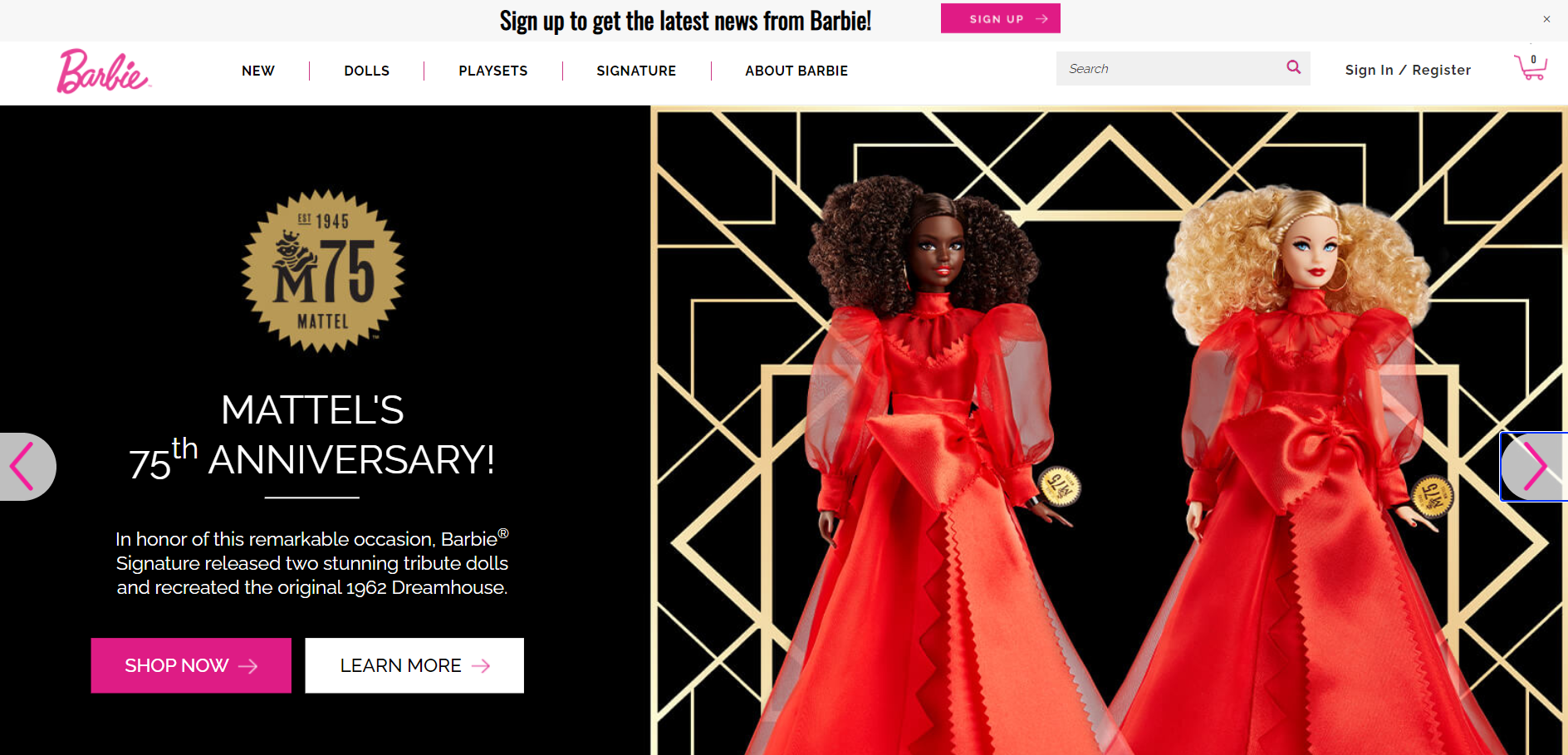Click Sign In / Register link
Image resolution: width=1568 pixels, height=755 pixels.
(x=1408, y=70)
